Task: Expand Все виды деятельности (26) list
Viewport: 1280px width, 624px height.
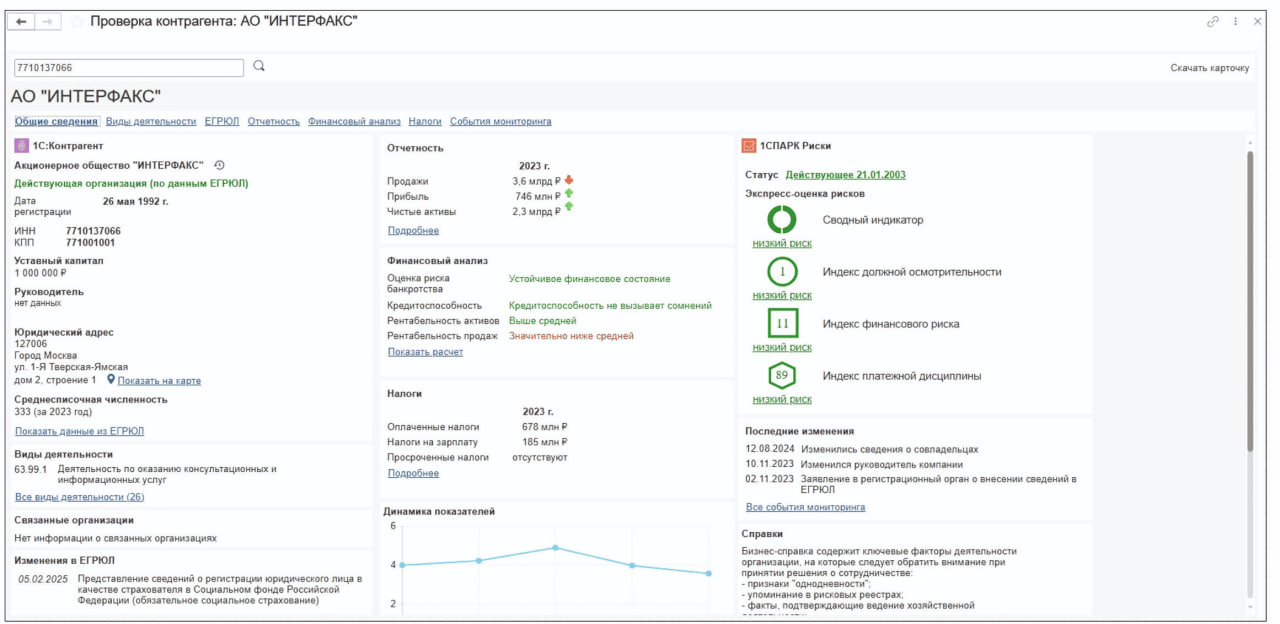Action: [79, 497]
